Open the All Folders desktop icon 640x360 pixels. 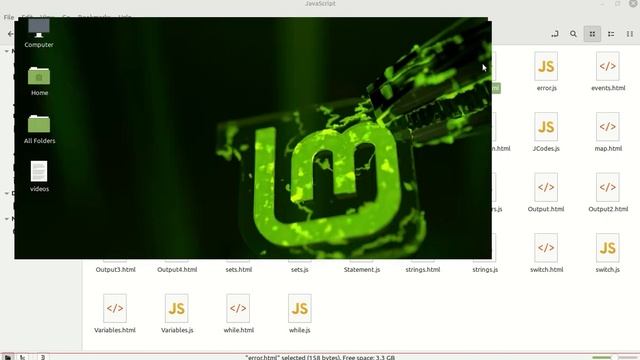pos(39,124)
